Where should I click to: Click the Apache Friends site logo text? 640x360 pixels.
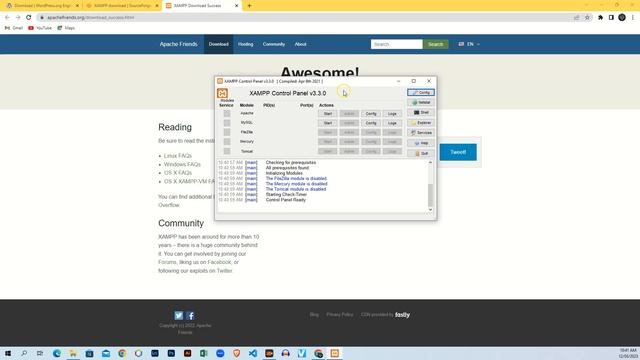tap(178, 44)
